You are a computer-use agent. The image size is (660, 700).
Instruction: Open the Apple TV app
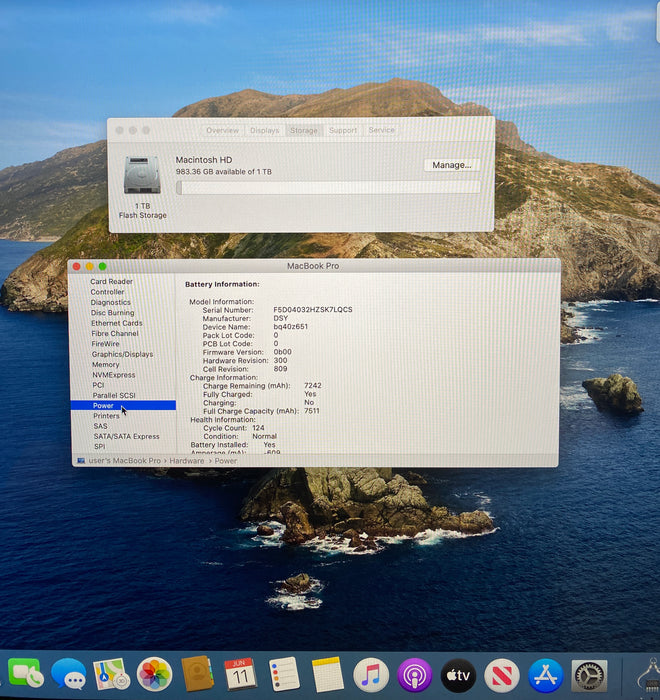tap(458, 675)
